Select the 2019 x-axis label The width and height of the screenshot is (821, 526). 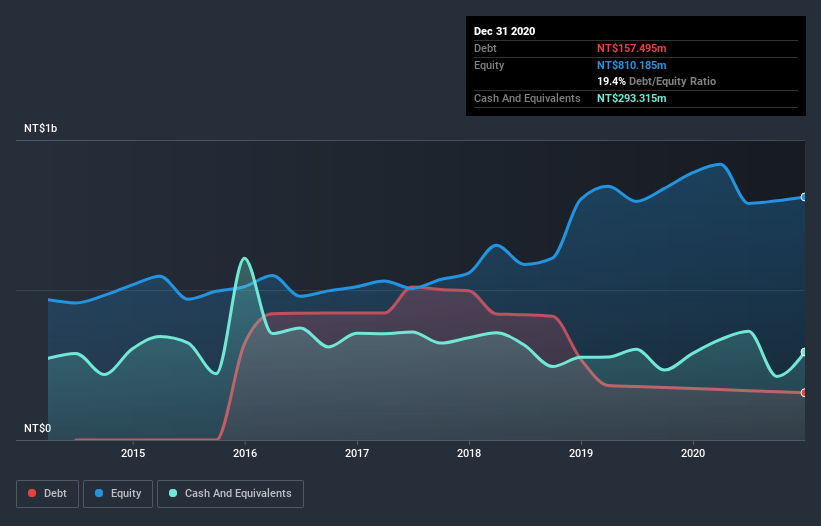(x=581, y=453)
